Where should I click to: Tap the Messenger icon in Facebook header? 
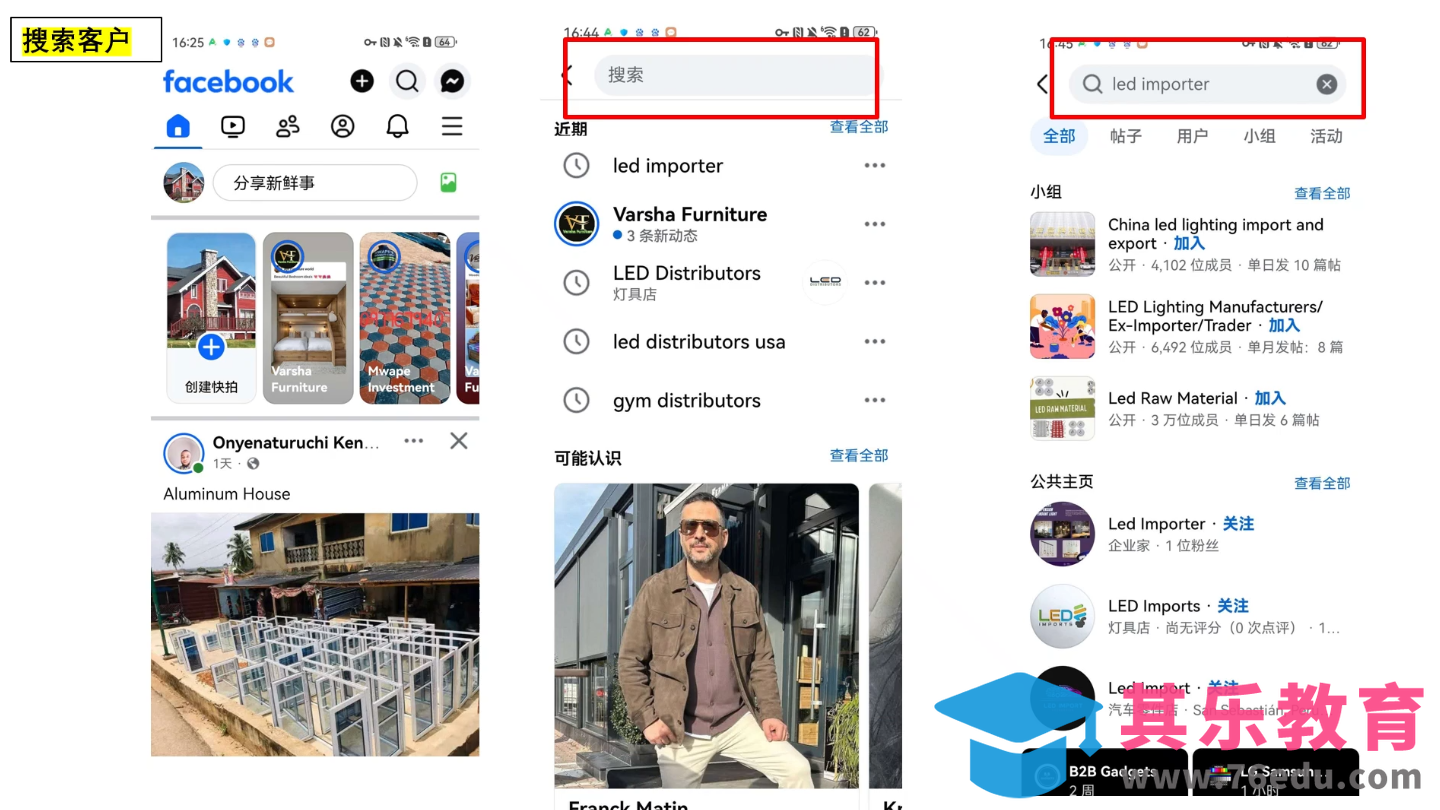pyautogui.click(x=452, y=81)
